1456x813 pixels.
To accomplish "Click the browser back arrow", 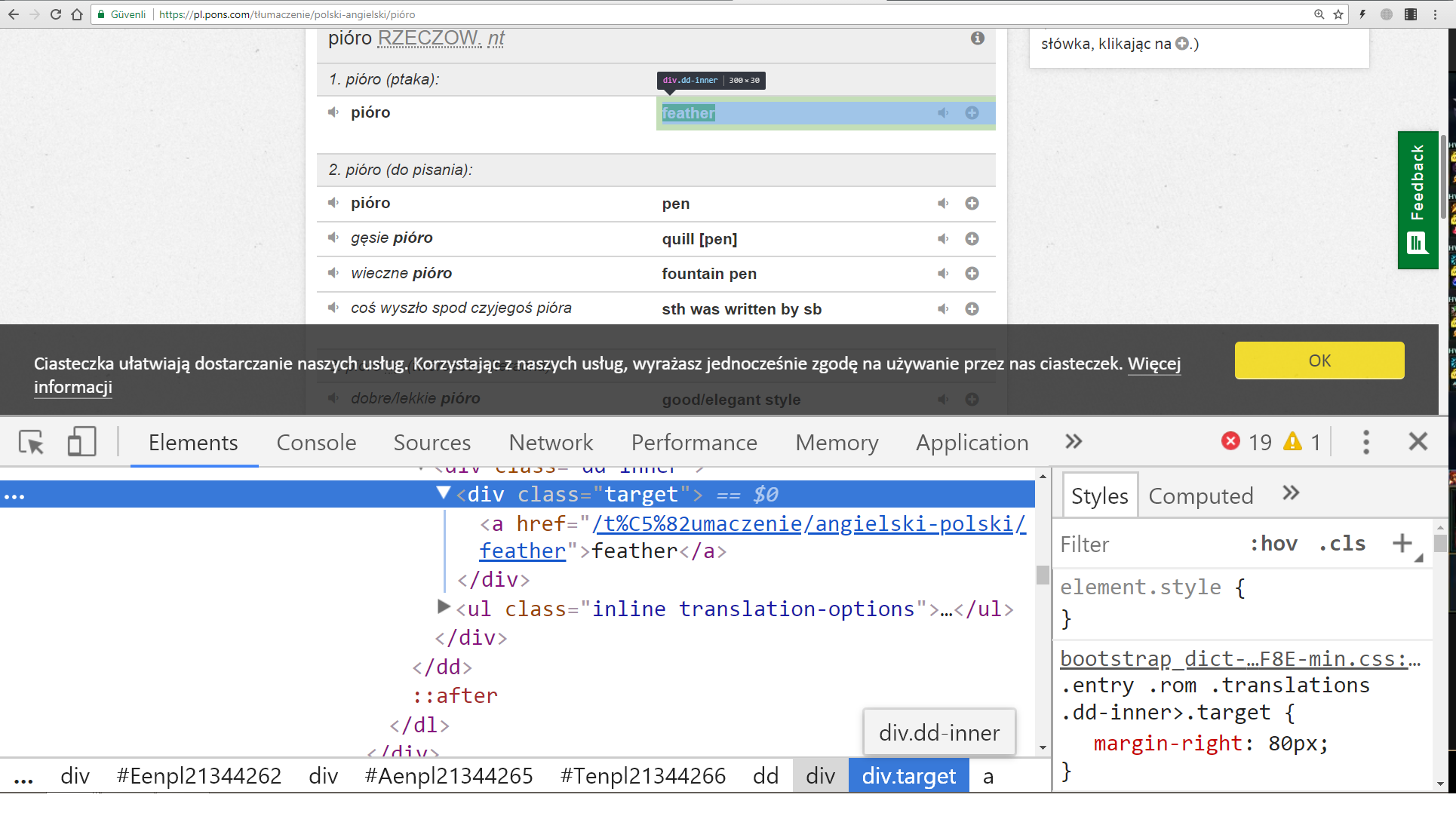I will [14, 14].
